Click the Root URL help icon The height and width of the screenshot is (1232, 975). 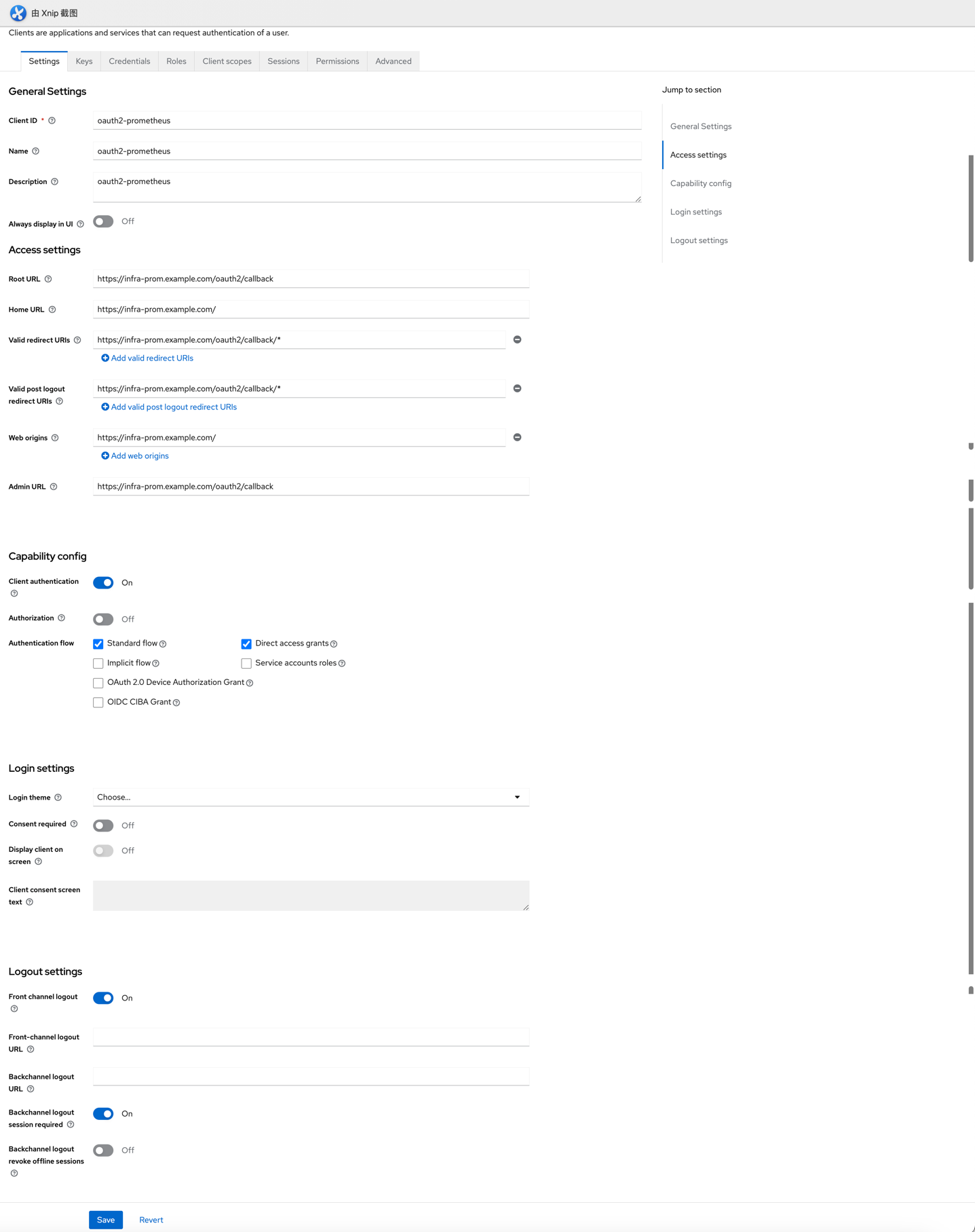[48, 279]
